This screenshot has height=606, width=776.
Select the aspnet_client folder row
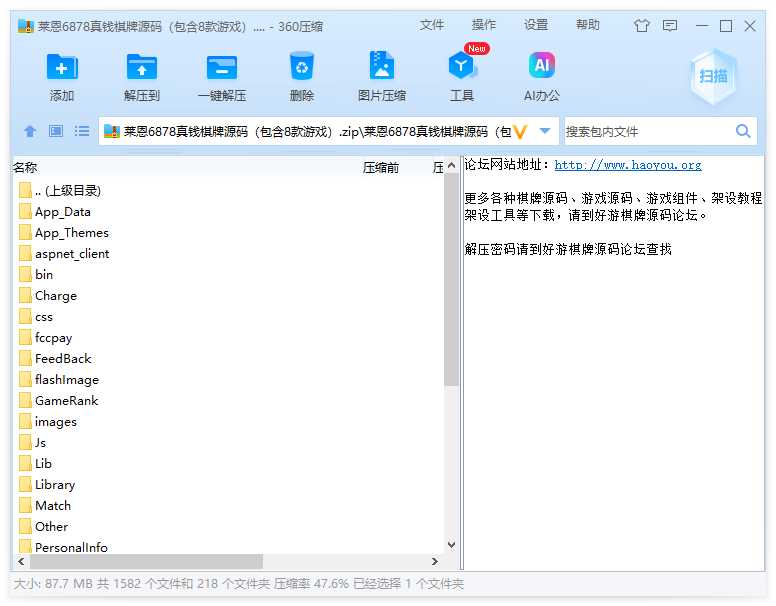pyautogui.click(x=230, y=253)
